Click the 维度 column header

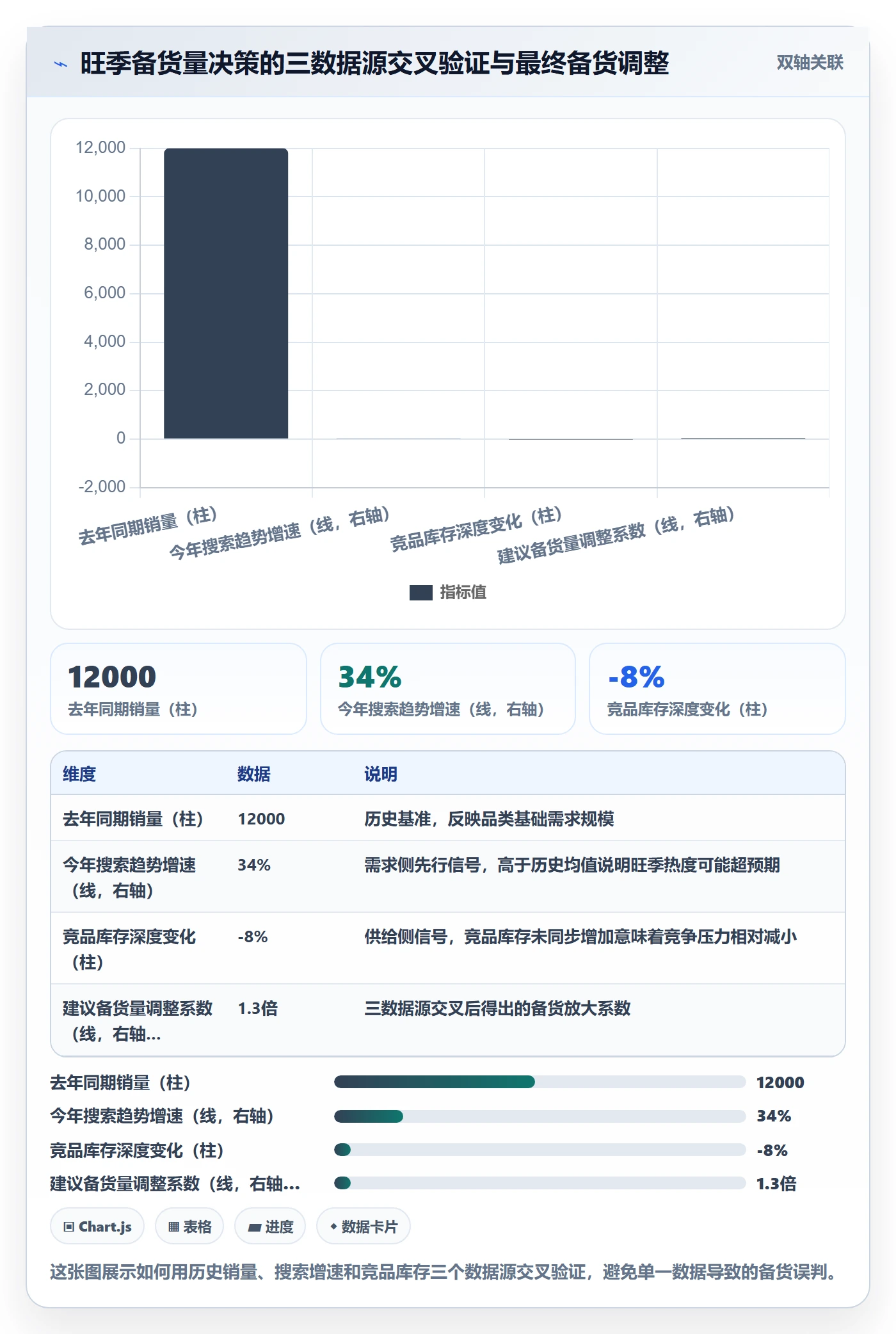point(79,774)
